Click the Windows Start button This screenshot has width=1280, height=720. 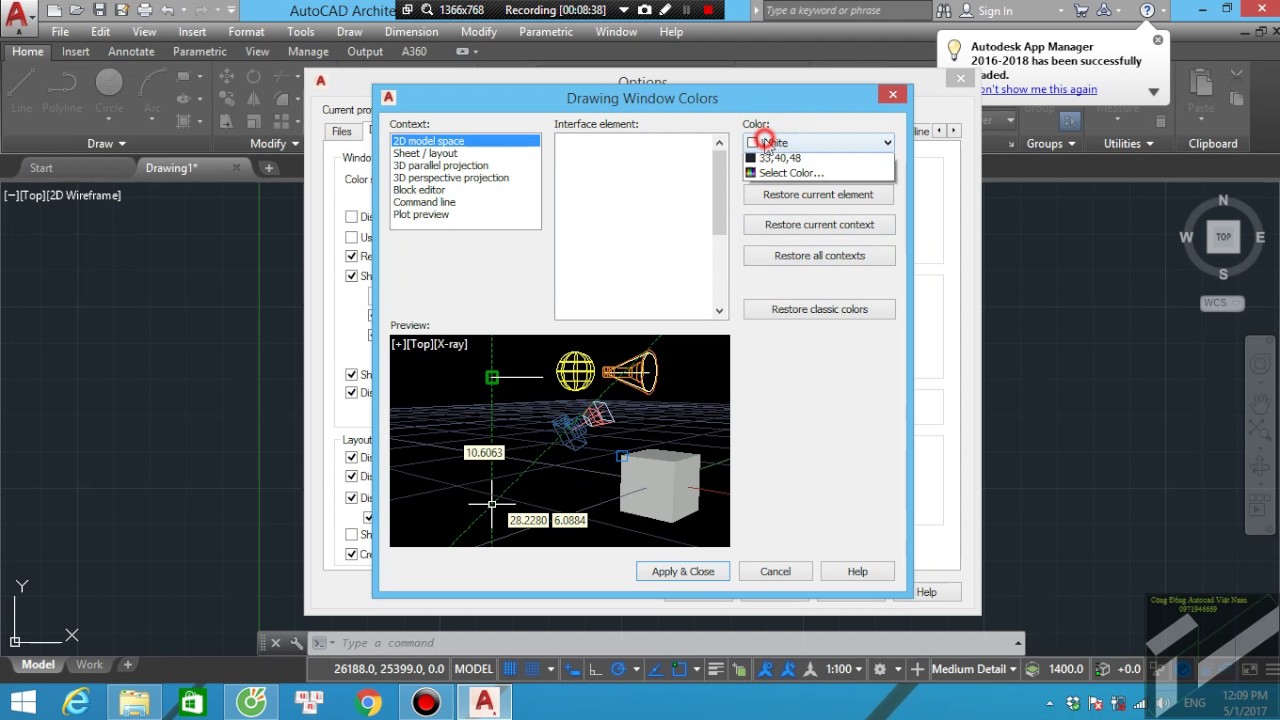pyautogui.click(x=22, y=703)
